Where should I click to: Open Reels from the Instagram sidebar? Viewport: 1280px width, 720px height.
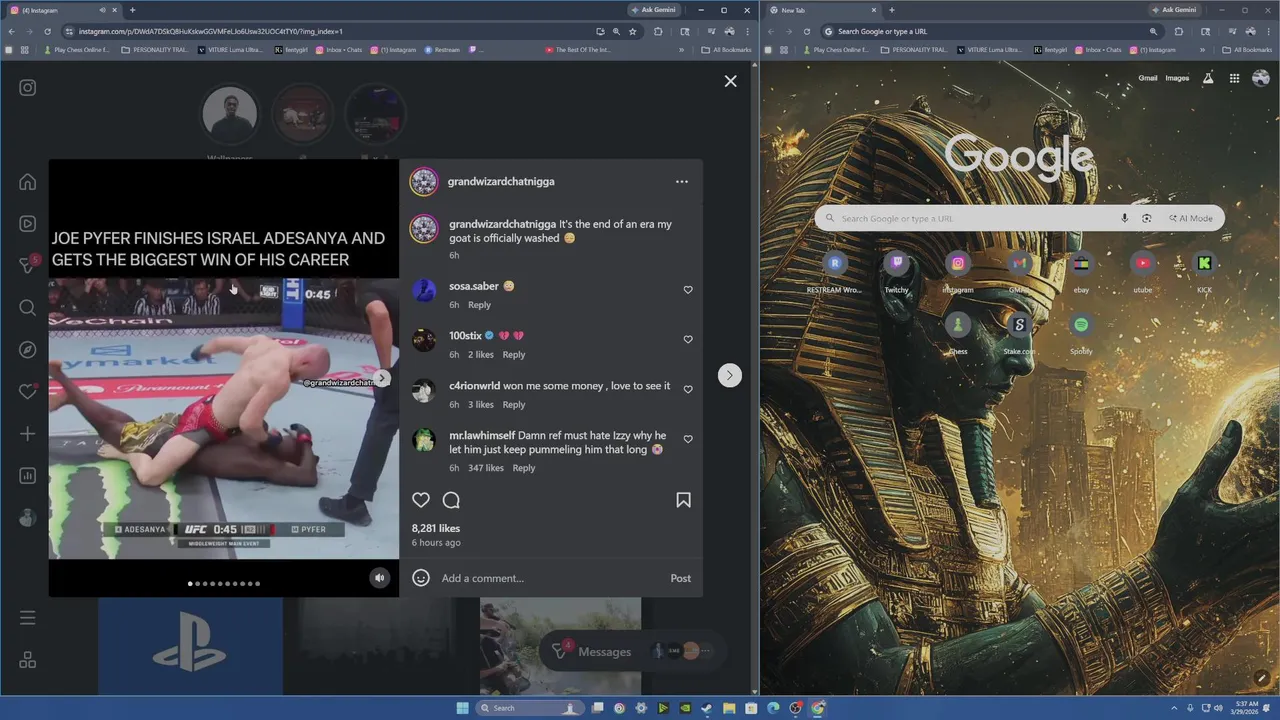[x=28, y=224]
